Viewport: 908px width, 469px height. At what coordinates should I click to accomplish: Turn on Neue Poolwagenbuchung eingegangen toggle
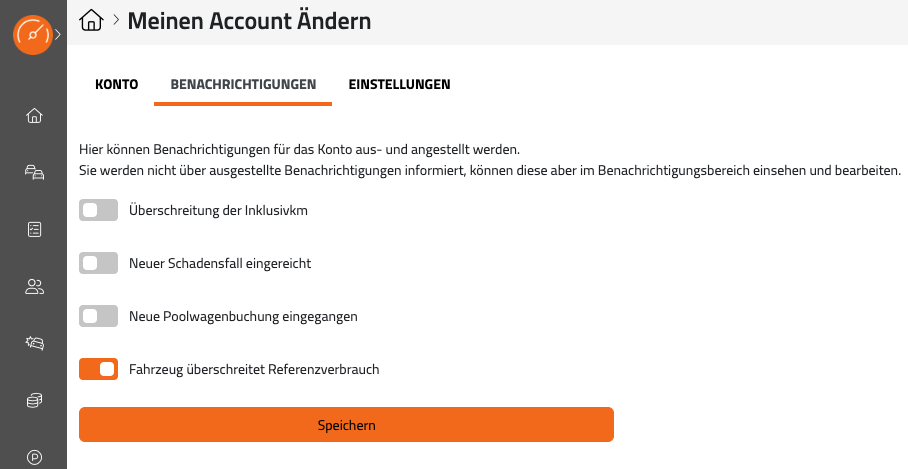98,316
